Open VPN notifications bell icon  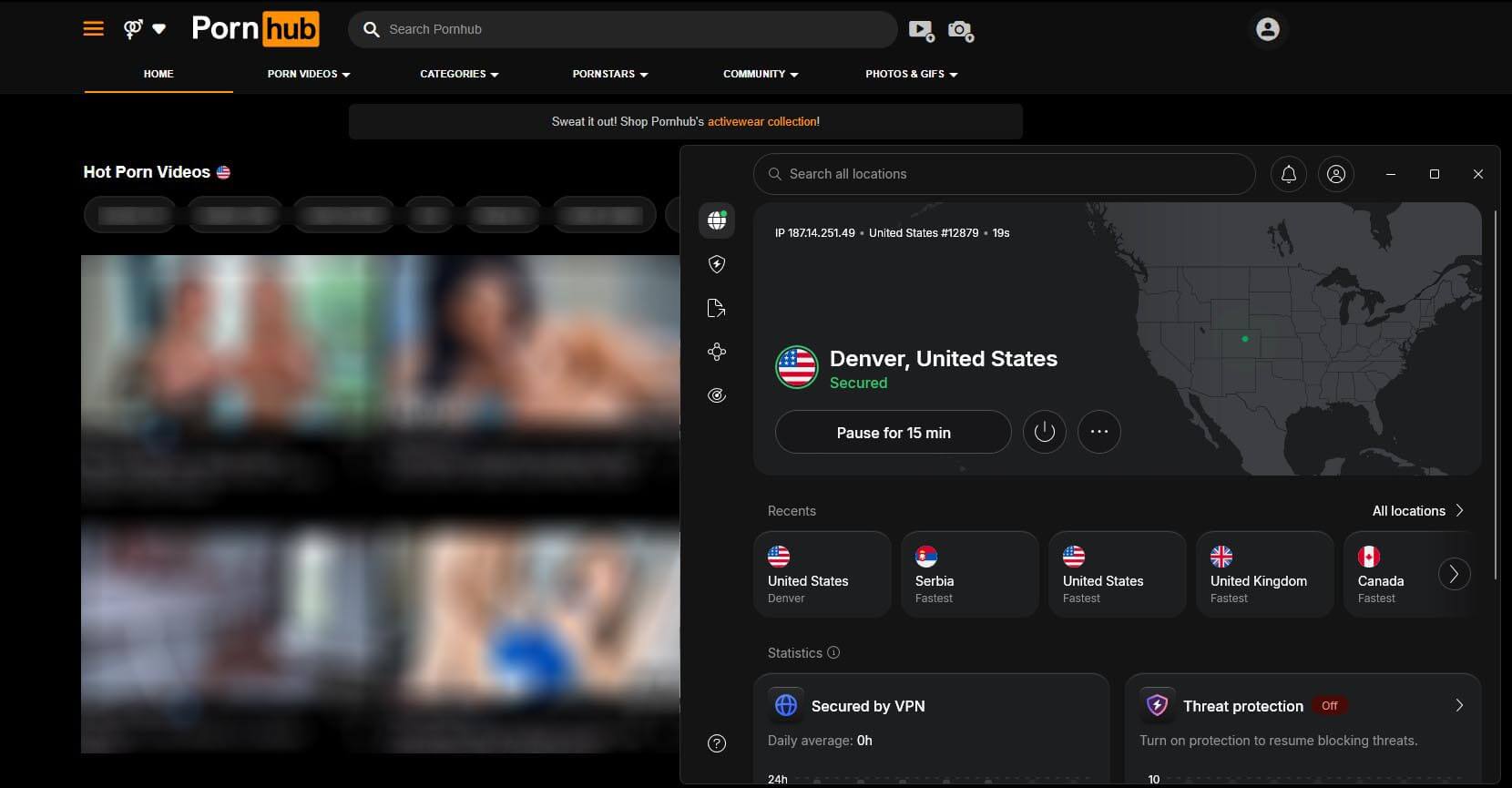(1289, 174)
